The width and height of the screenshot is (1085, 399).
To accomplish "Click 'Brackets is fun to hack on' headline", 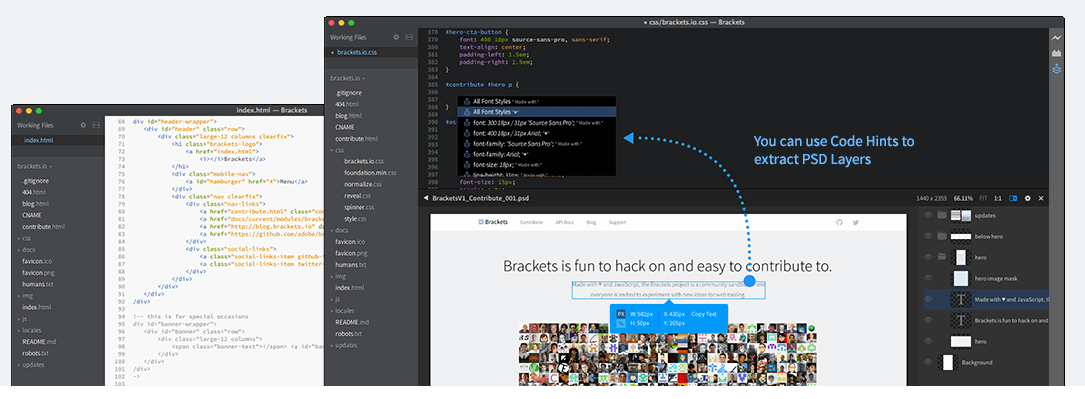I will 667,266.
